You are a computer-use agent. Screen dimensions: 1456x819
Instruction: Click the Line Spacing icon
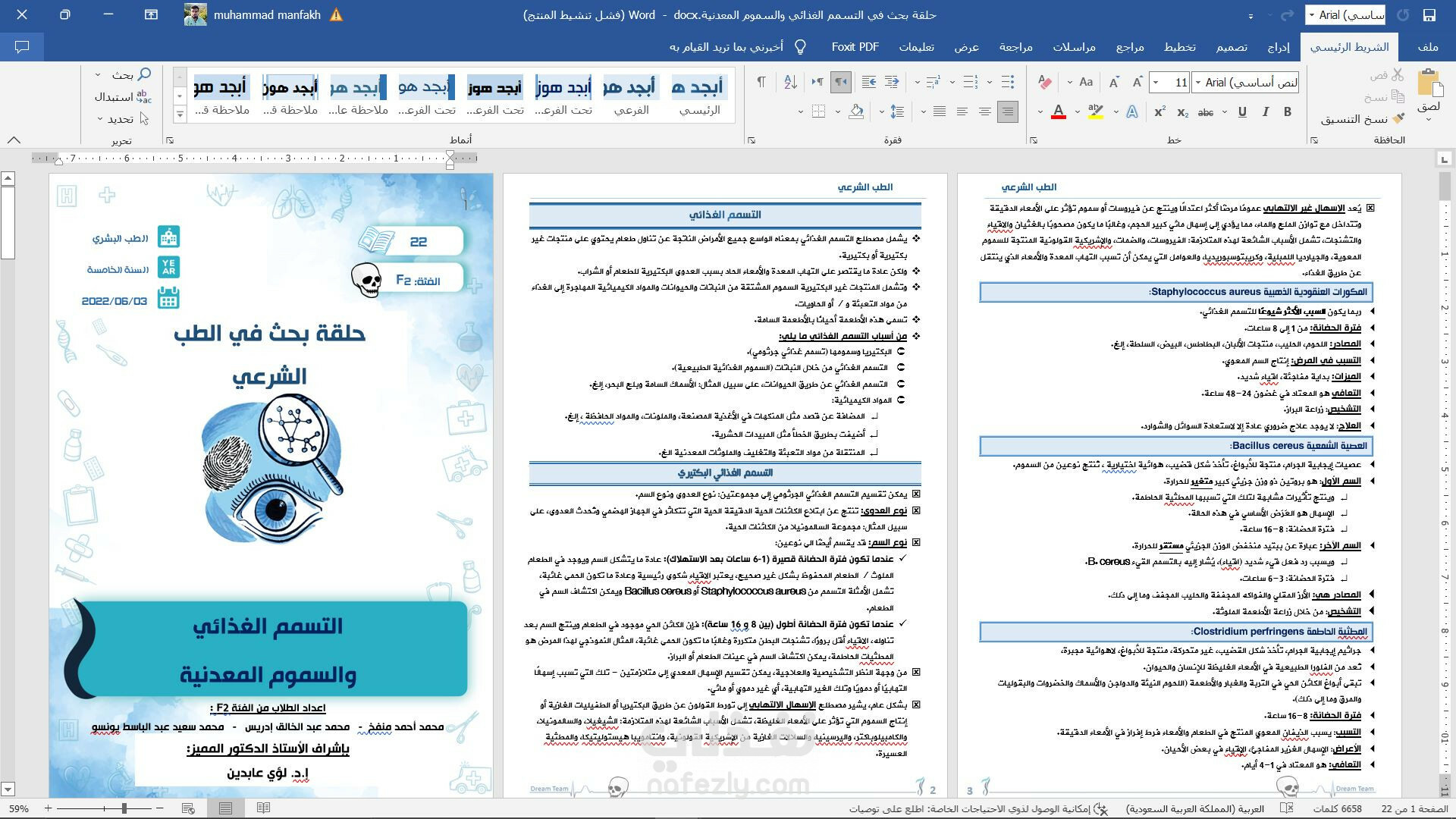pyautogui.click(x=897, y=112)
